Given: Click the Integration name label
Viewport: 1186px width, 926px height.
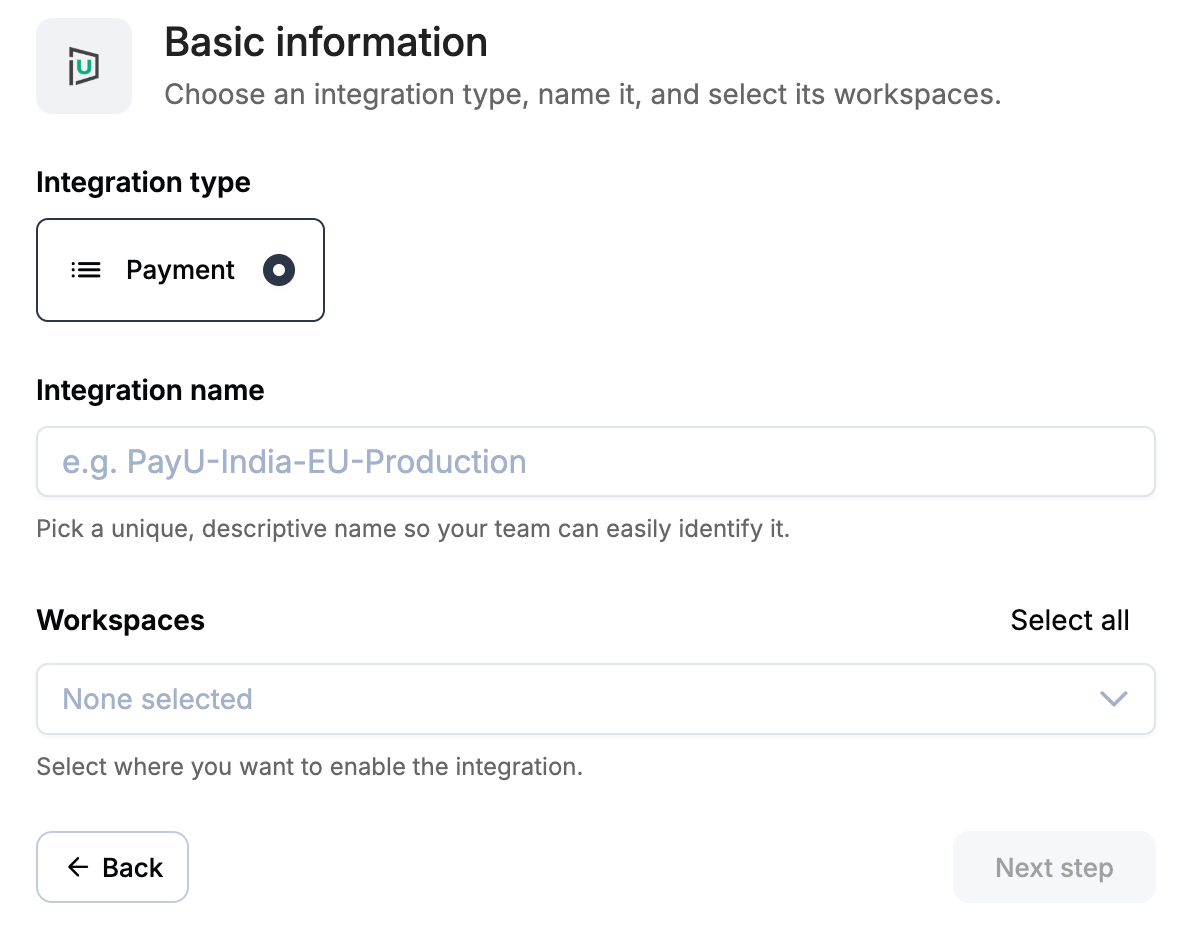Looking at the screenshot, I should pos(150,390).
